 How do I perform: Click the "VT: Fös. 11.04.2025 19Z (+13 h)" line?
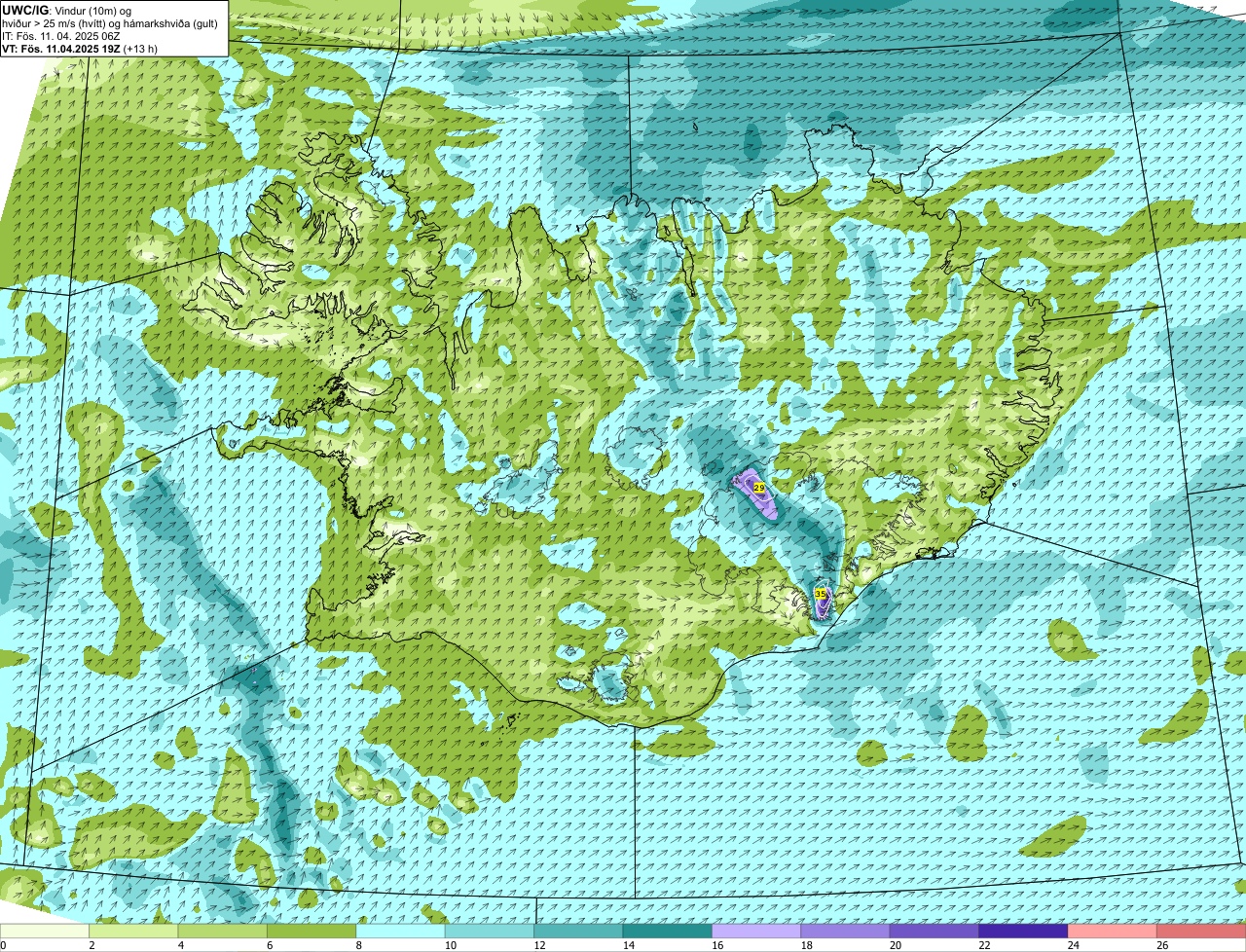80,48
